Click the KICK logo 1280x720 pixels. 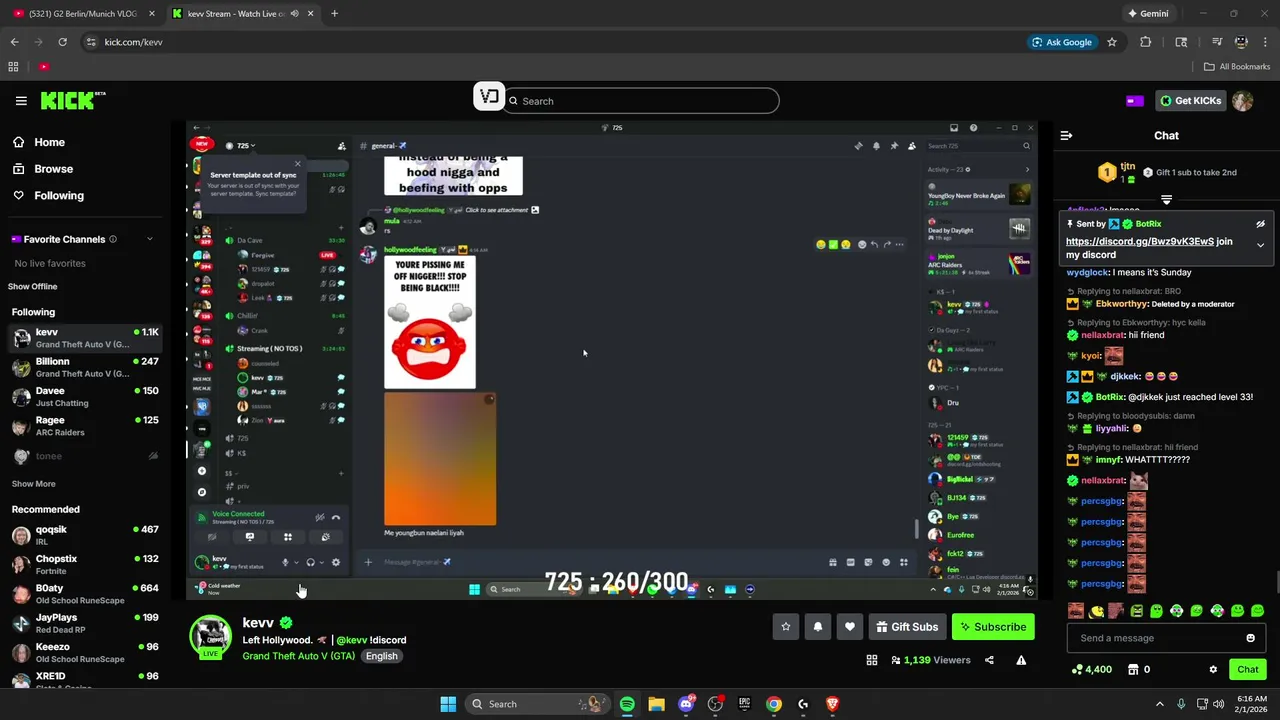73,100
